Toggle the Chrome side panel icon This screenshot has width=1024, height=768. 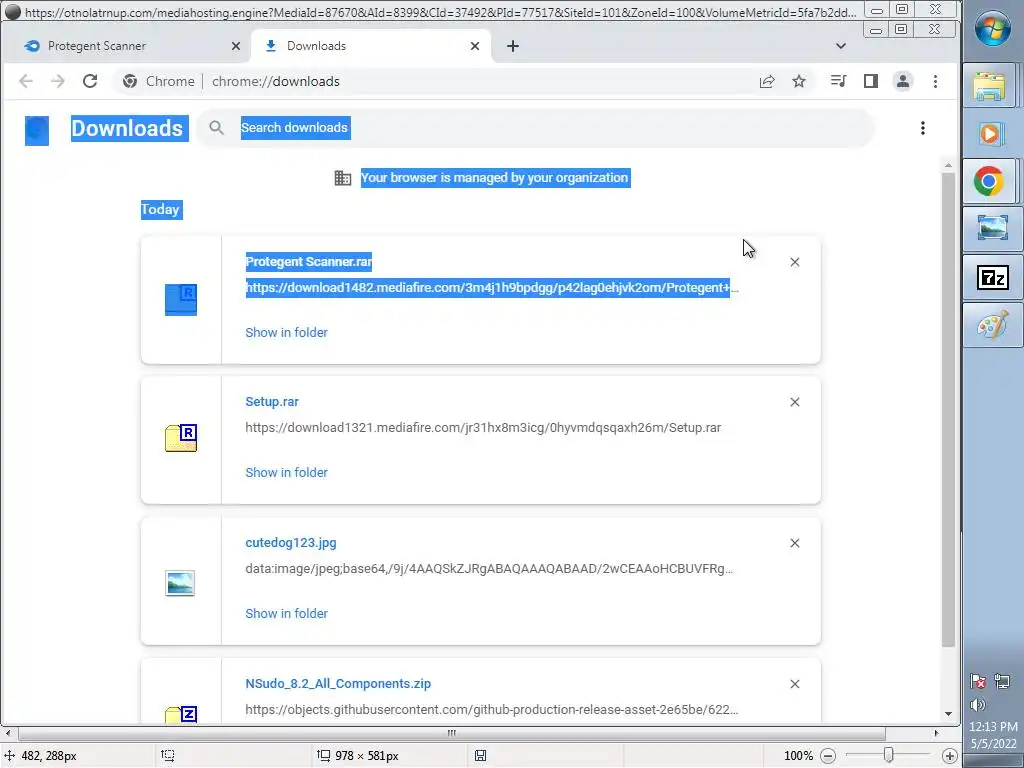871,81
